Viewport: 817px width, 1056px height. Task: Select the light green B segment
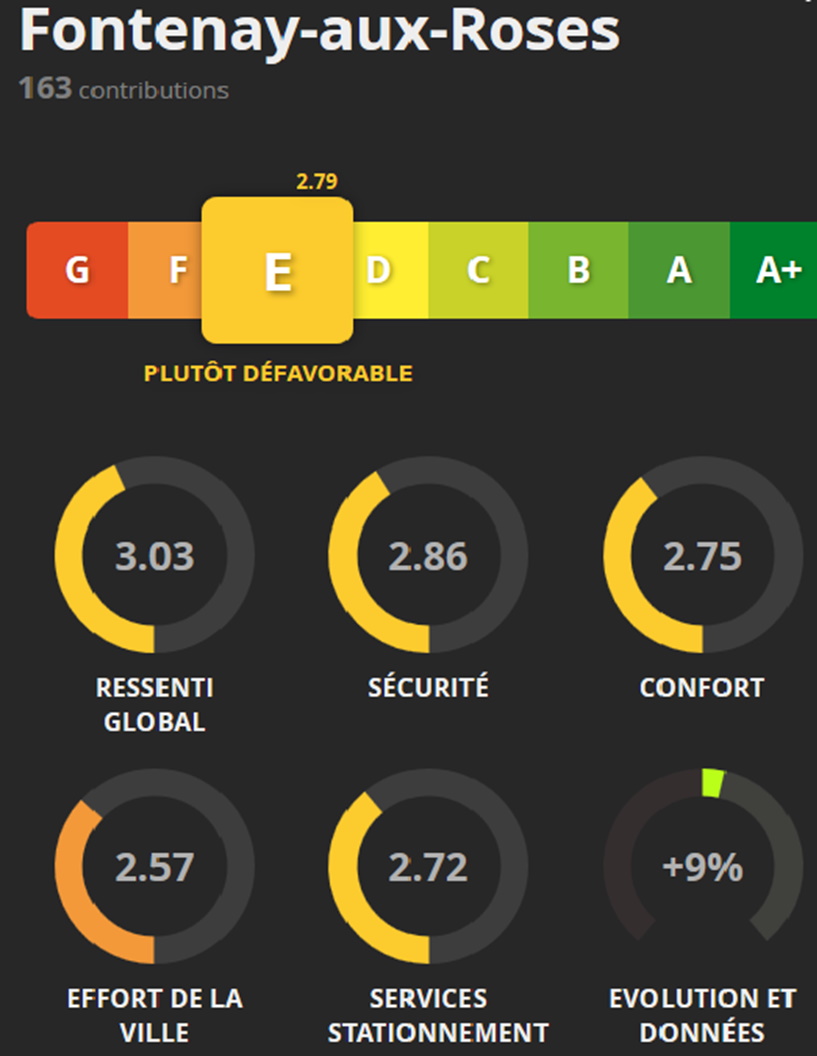click(x=578, y=270)
